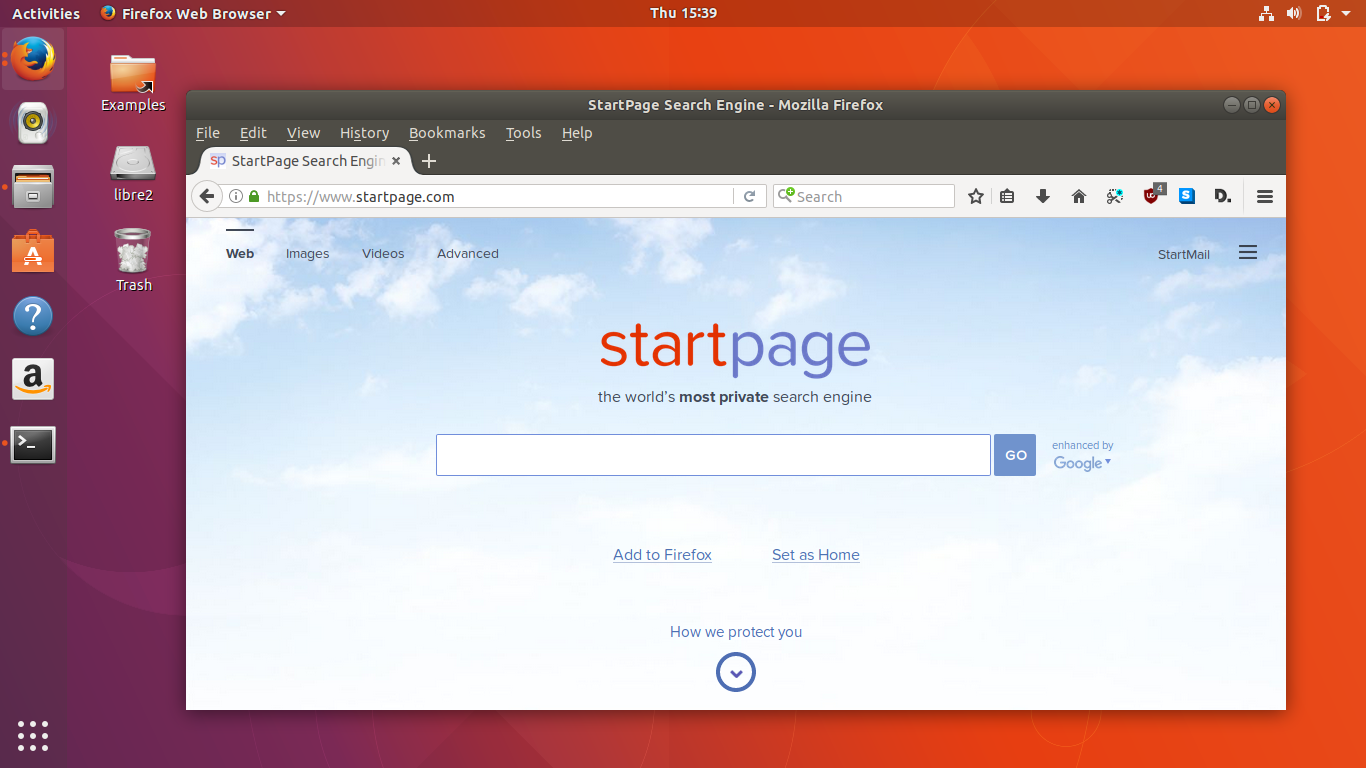
Task: Click the 'How we protect you' link
Action: tap(736, 632)
